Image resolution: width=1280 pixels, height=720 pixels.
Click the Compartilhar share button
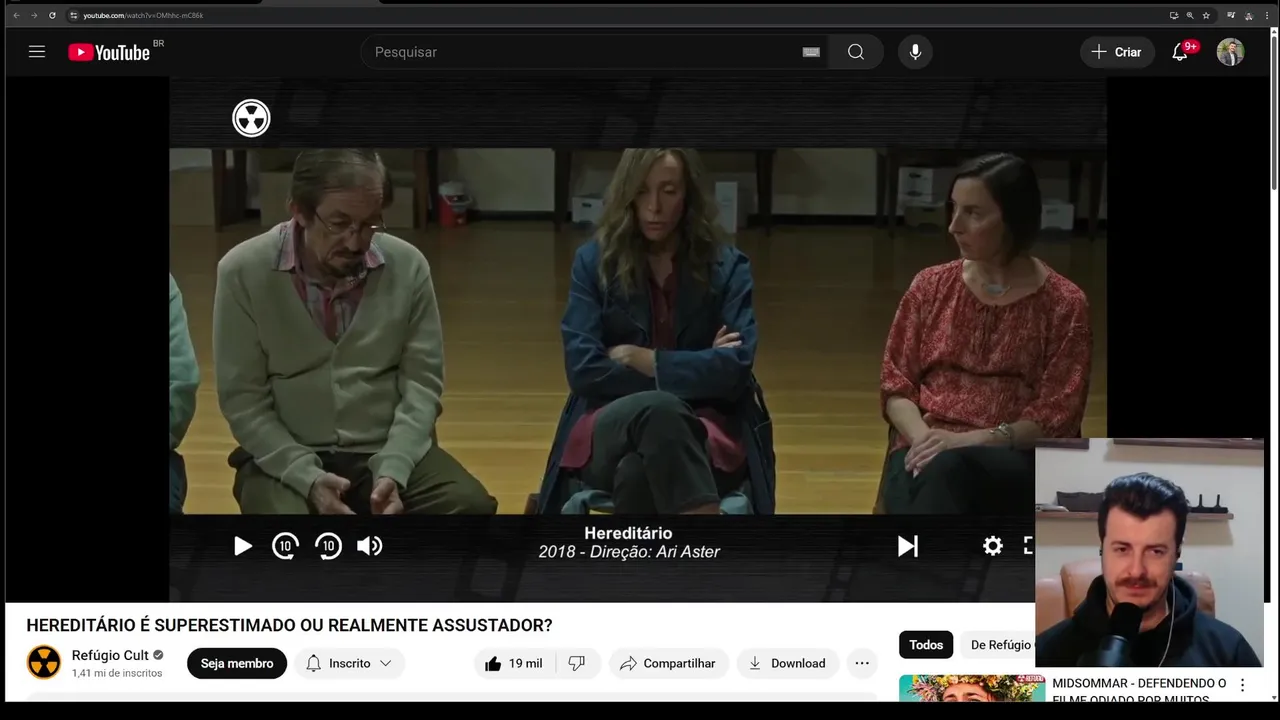pos(668,663)
